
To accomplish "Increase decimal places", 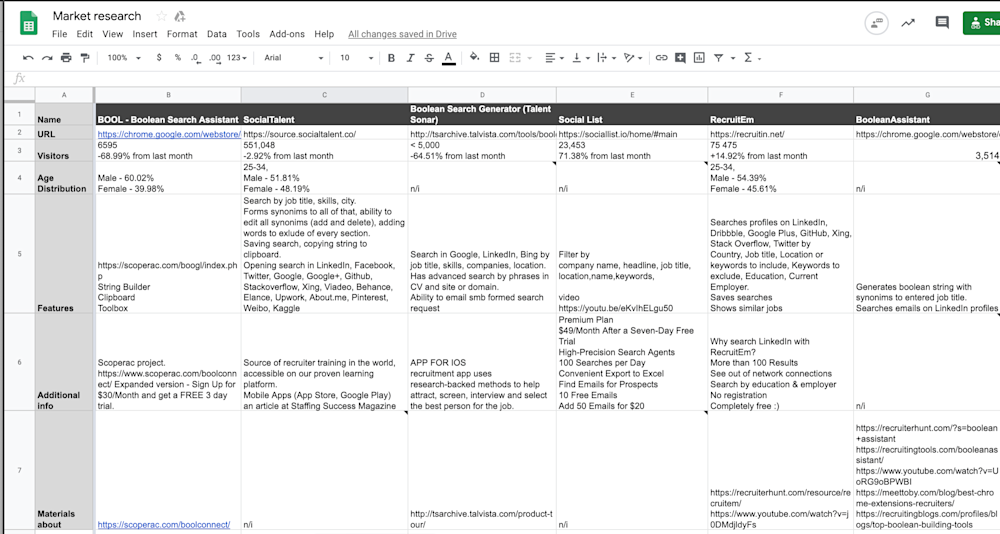I will point(215,58).
